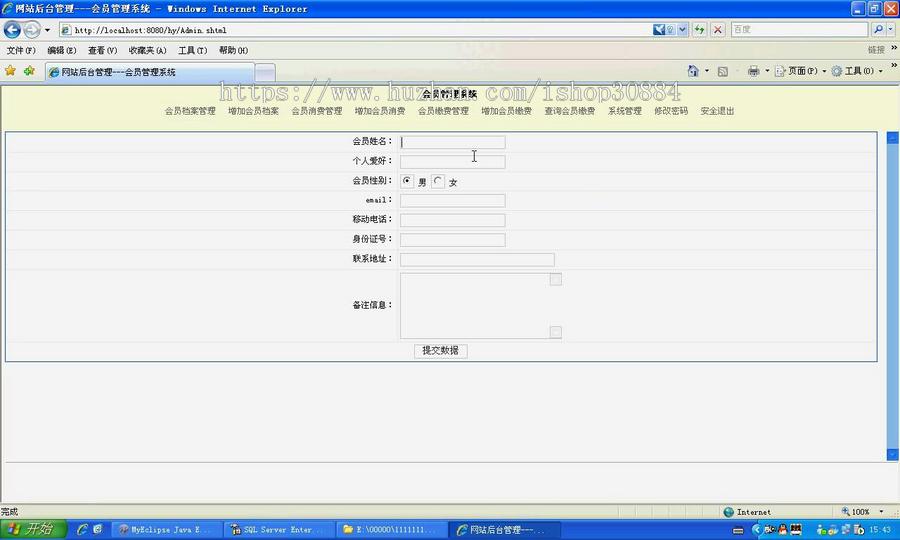This screenshot has width=900, height=540.
Task: Open 增加会员档案 navigation link
Action: 253,111
